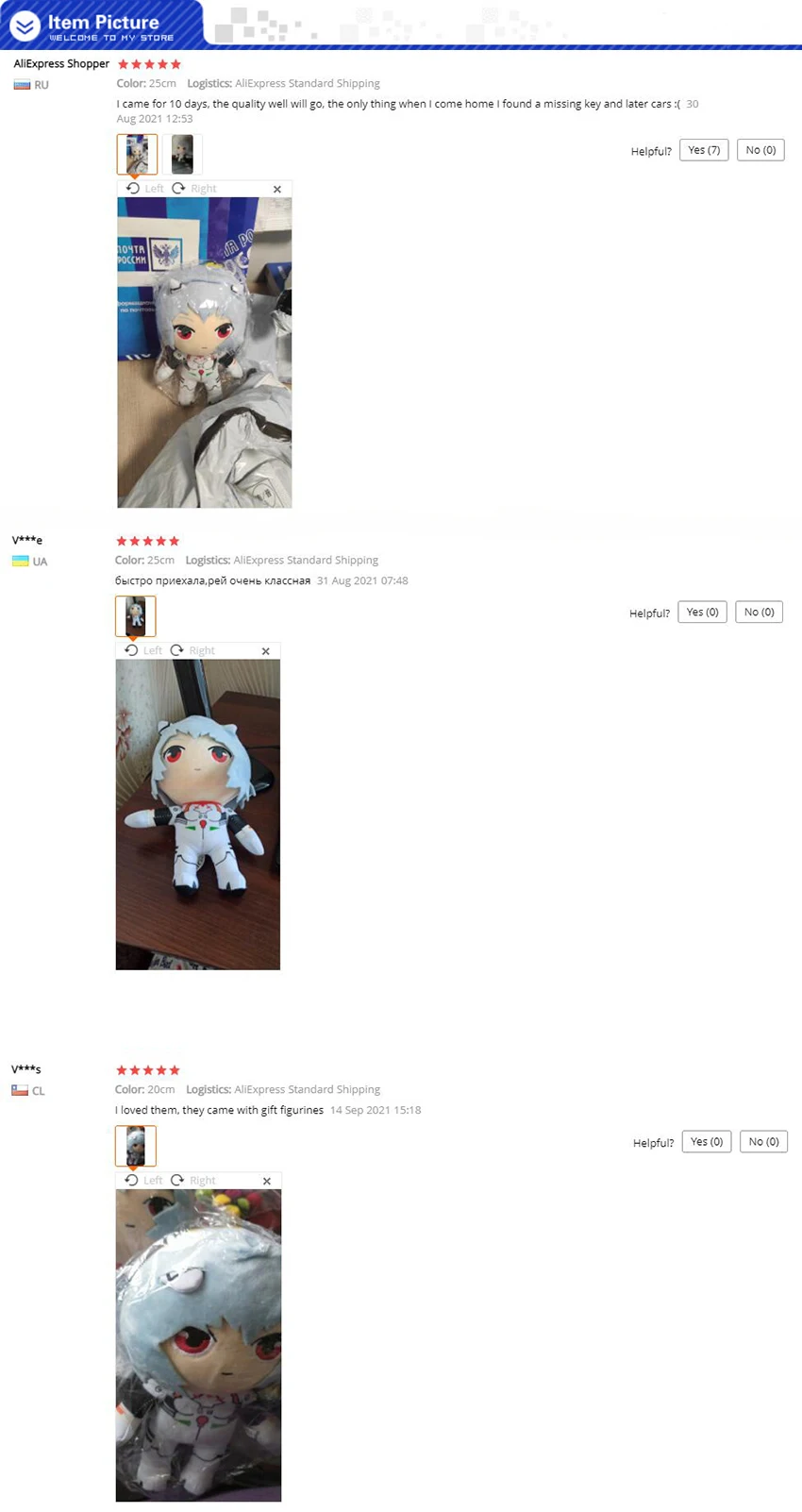This screenshot has height=1512, width=802.
Task: Select the CL review photo thumbnail
Action: pos(136,1146)
